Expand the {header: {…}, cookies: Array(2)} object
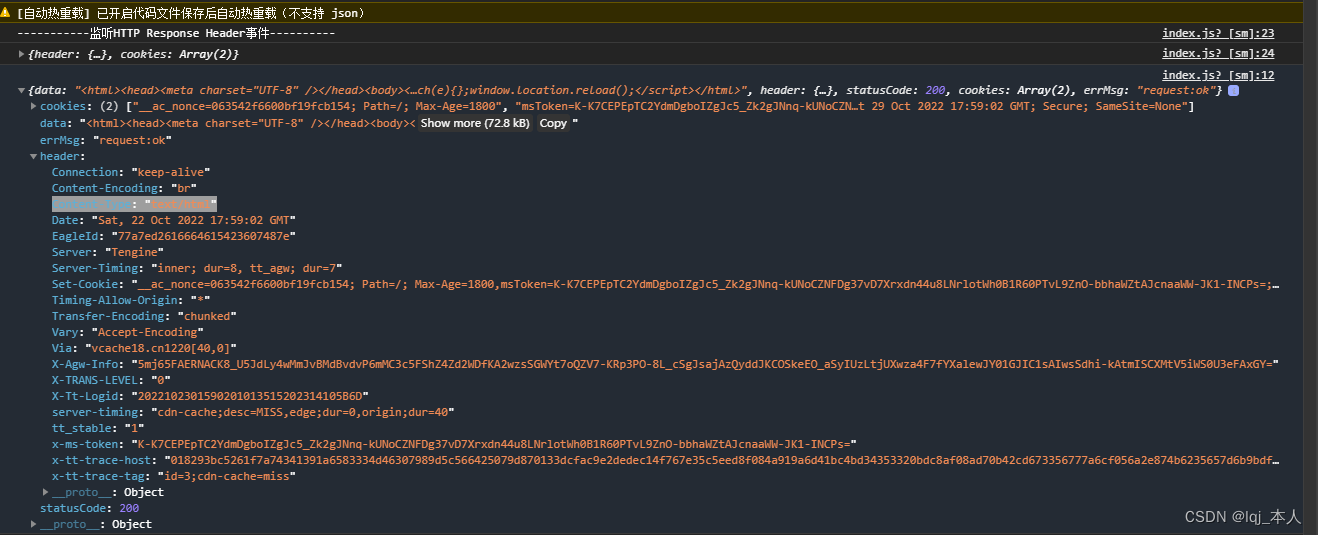 pyautogui.click(x=23, y=53)
